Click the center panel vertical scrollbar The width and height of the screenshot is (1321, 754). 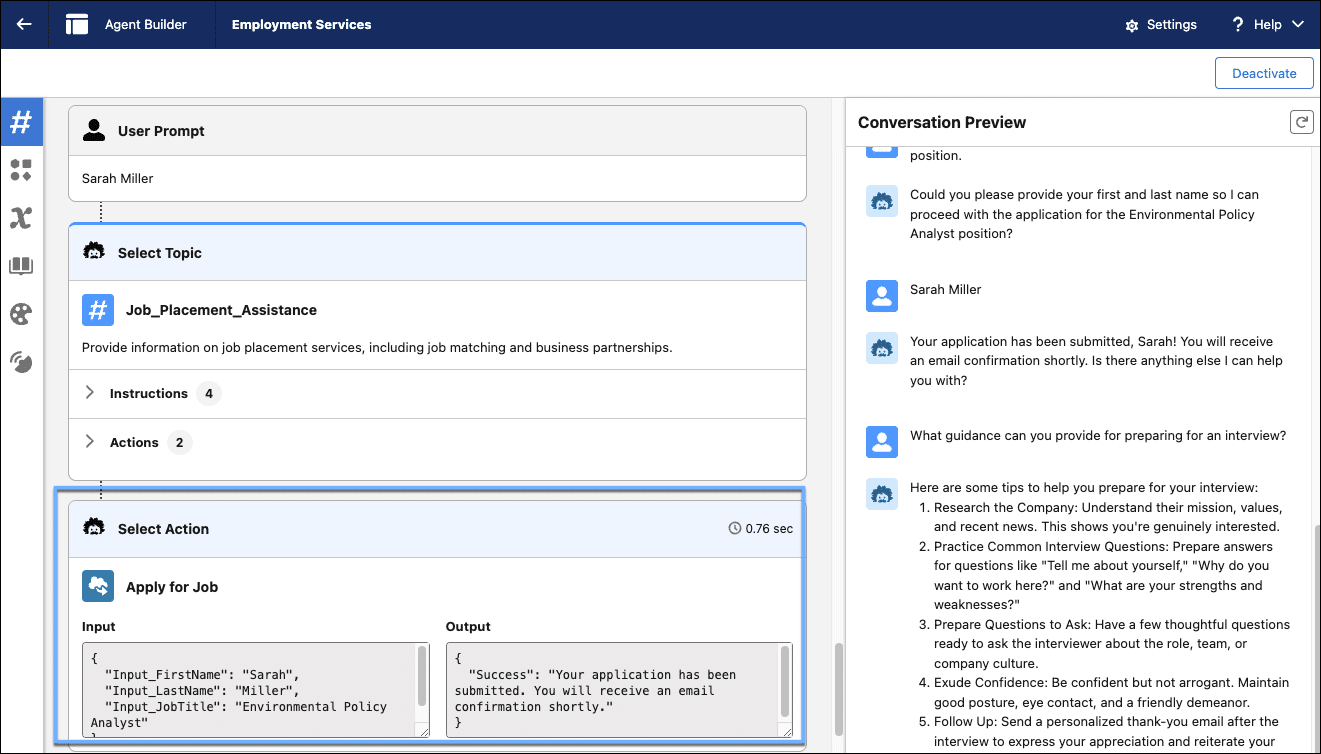click(839, 690)
